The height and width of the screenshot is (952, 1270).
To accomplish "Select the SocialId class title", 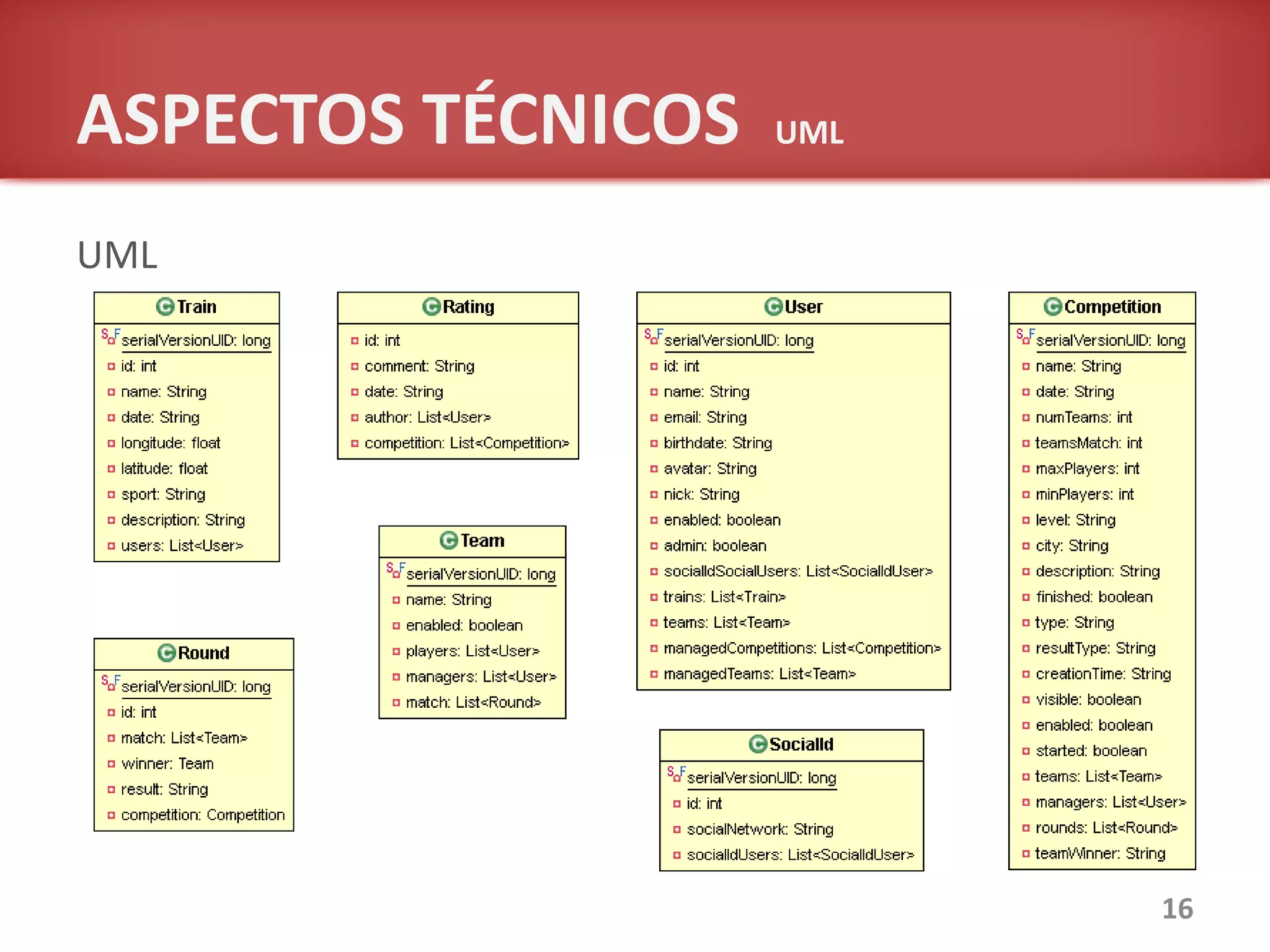I will [801, 744].
